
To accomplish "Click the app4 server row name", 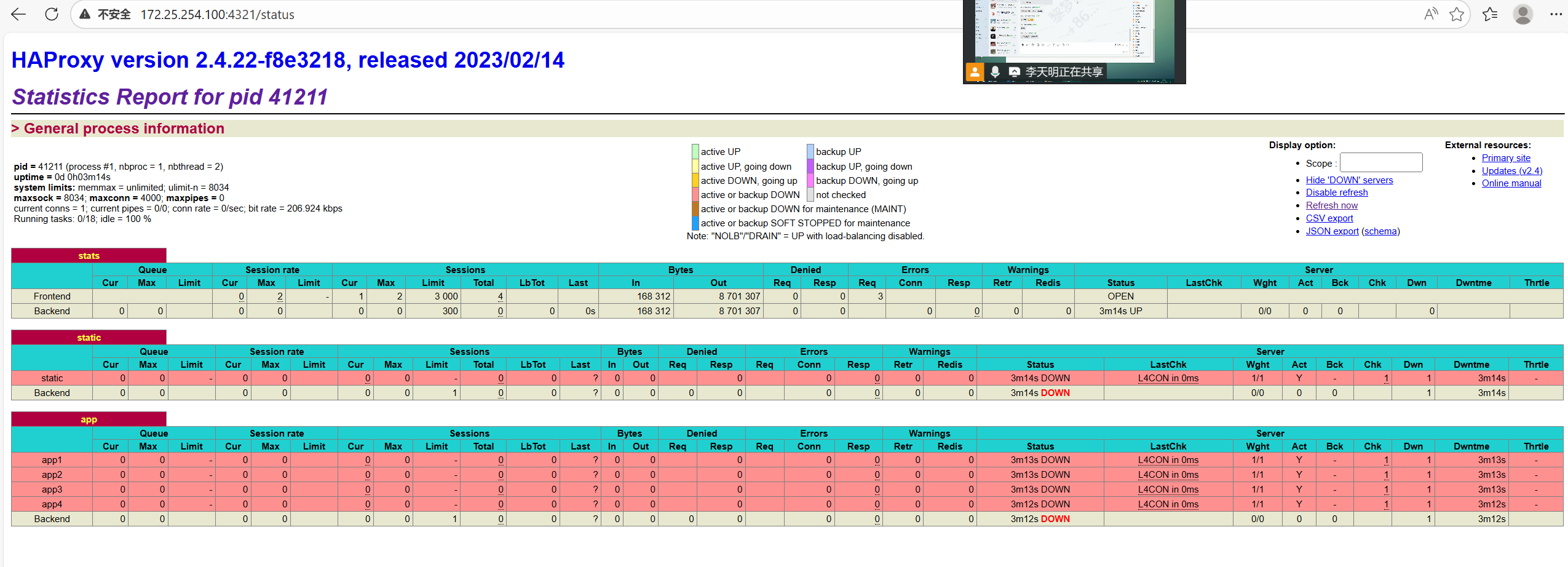I will pyautogui.click(x=52, y=504).
